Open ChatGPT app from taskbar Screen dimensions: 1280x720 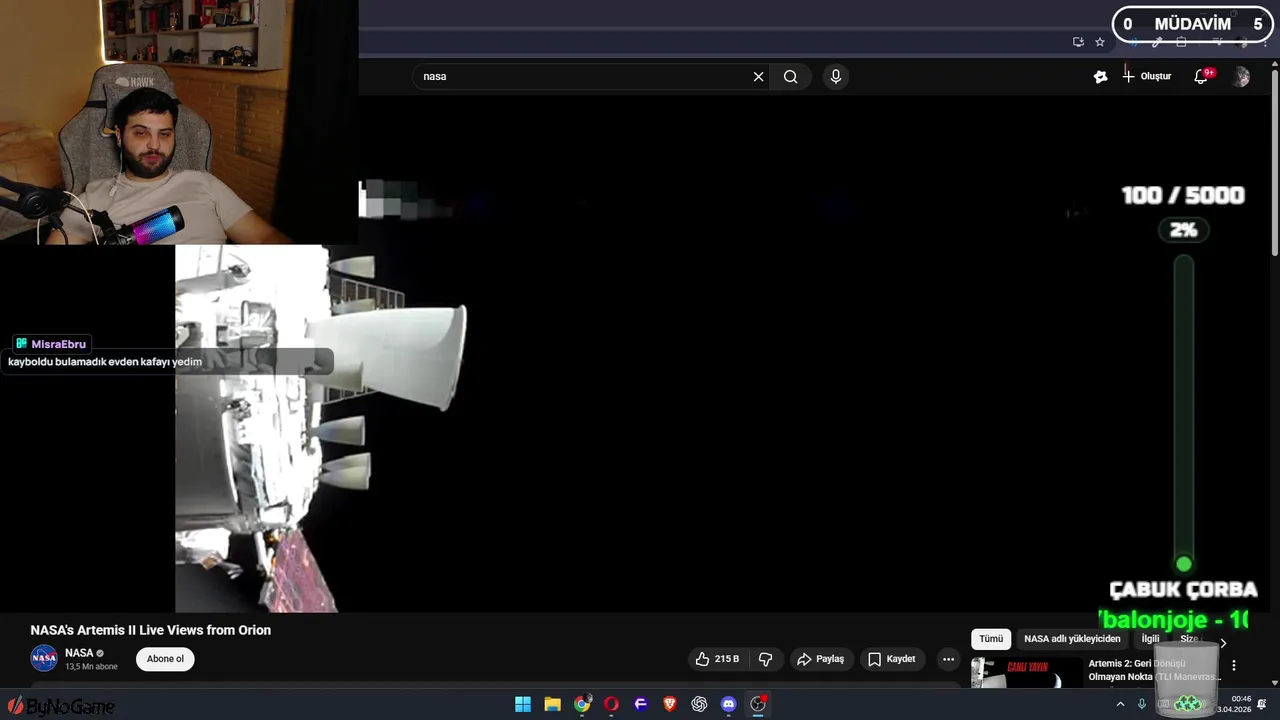point(699,704)
